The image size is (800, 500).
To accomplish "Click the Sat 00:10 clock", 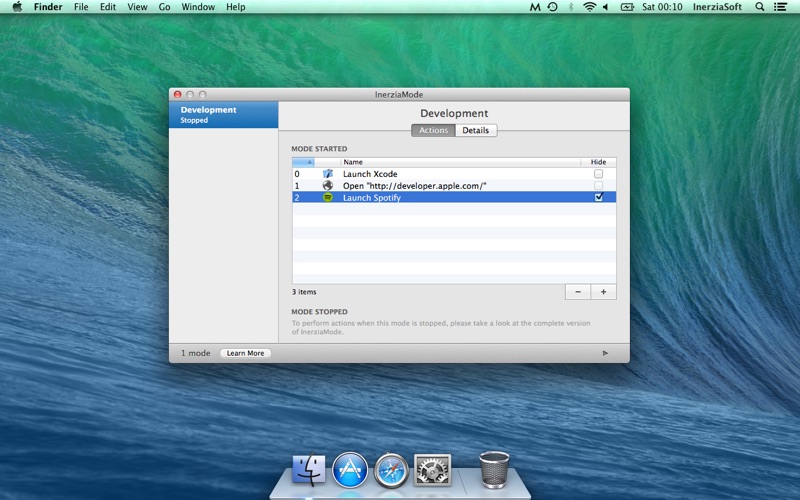I will (662, 7).
